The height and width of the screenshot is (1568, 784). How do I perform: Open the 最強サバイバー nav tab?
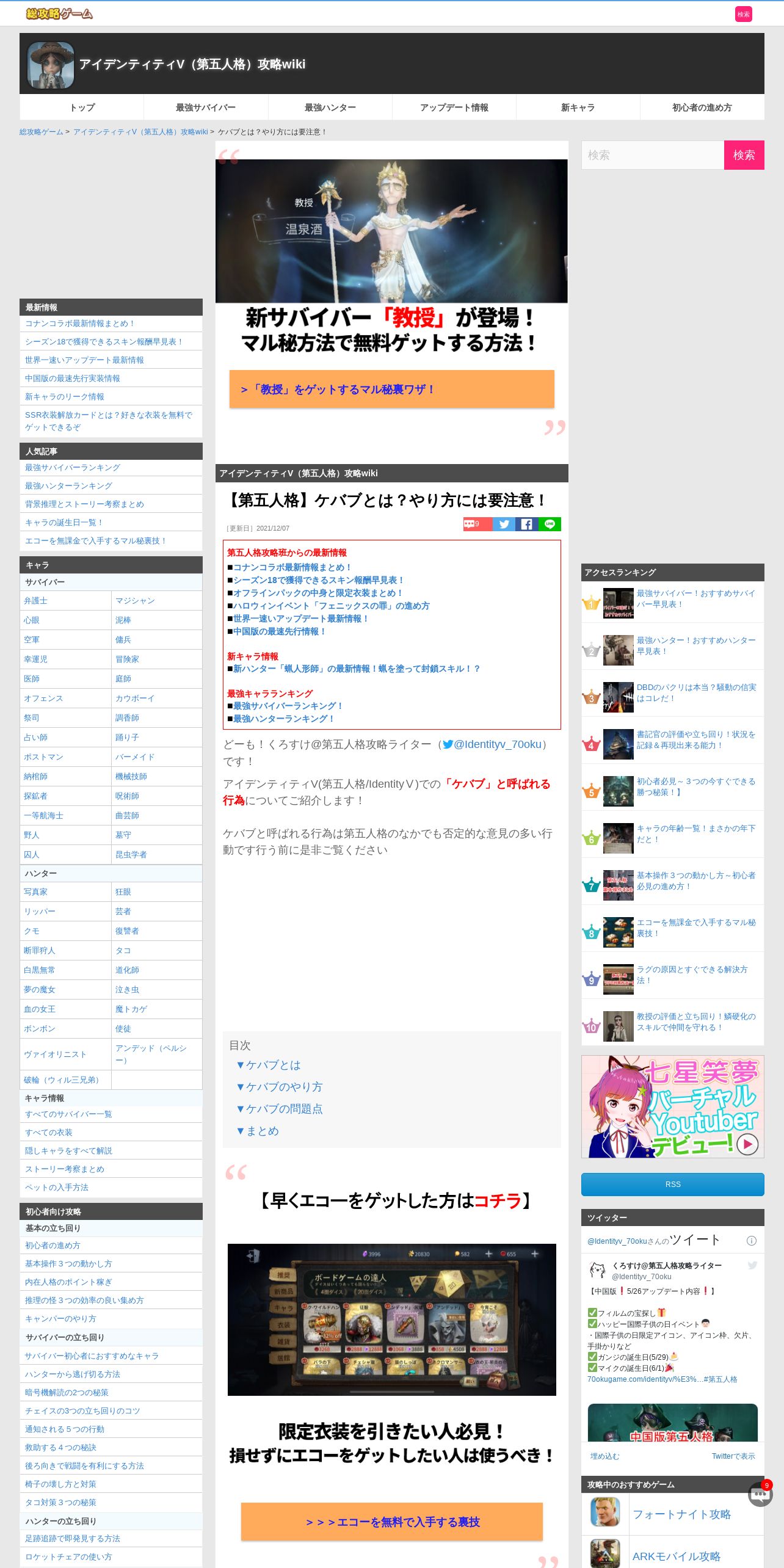point(206,107)
